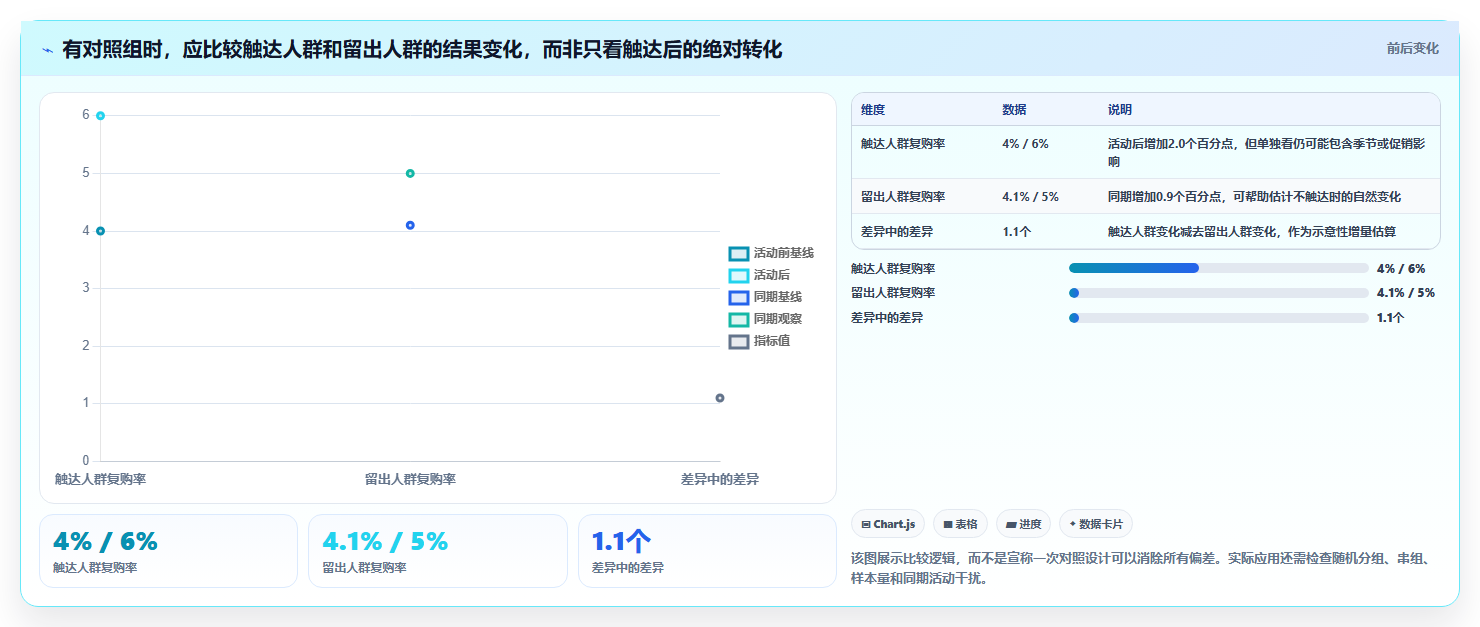Image resolution: width=1480 pixels, height=627 pixels.
Task: Select the 进度 chip
Action: pyautogui.click(x=1023, y=524)
